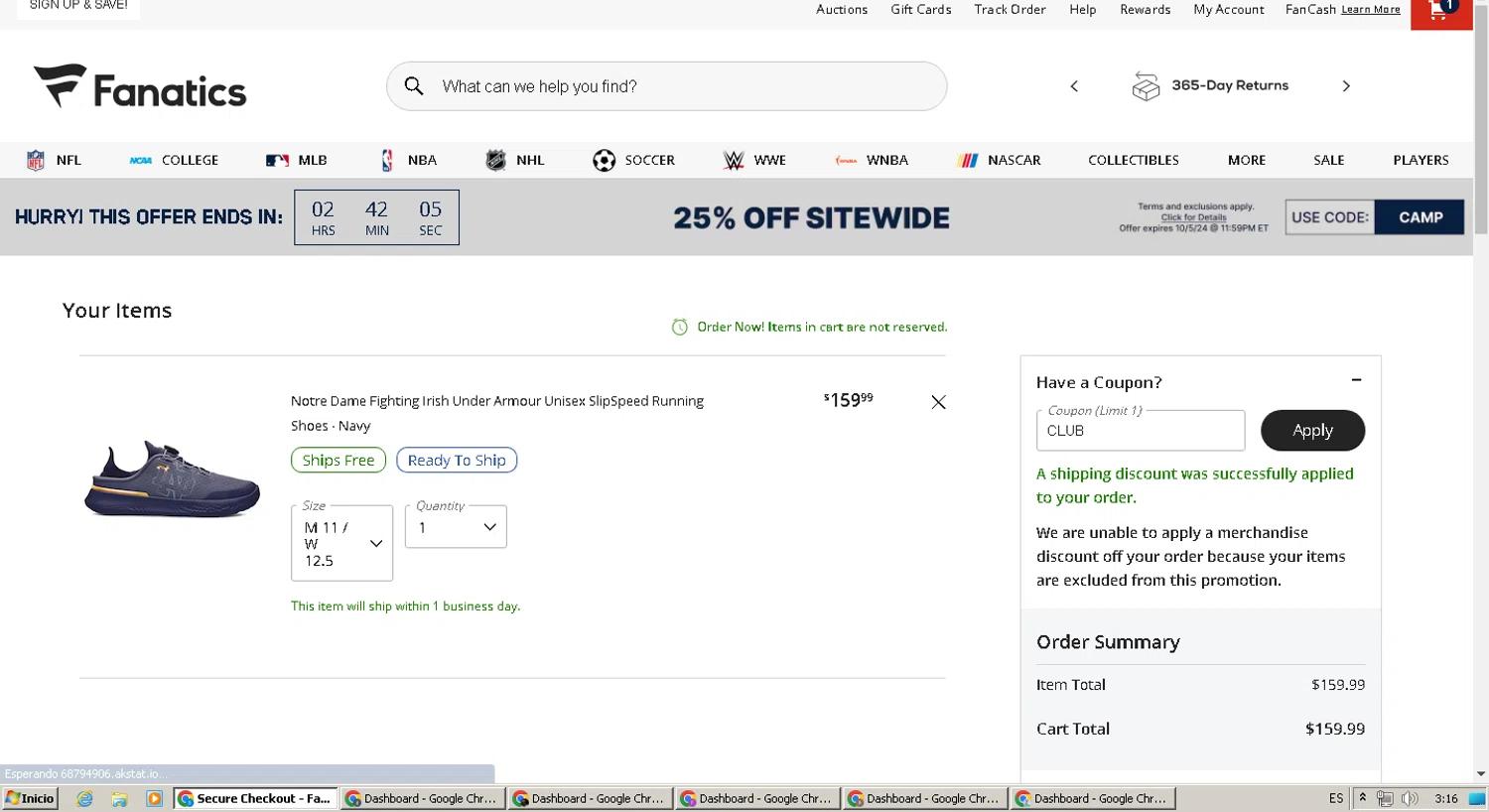The image size is (1489, 812).
Task: Open the SALE menu
Action: tap(1329, 160)
